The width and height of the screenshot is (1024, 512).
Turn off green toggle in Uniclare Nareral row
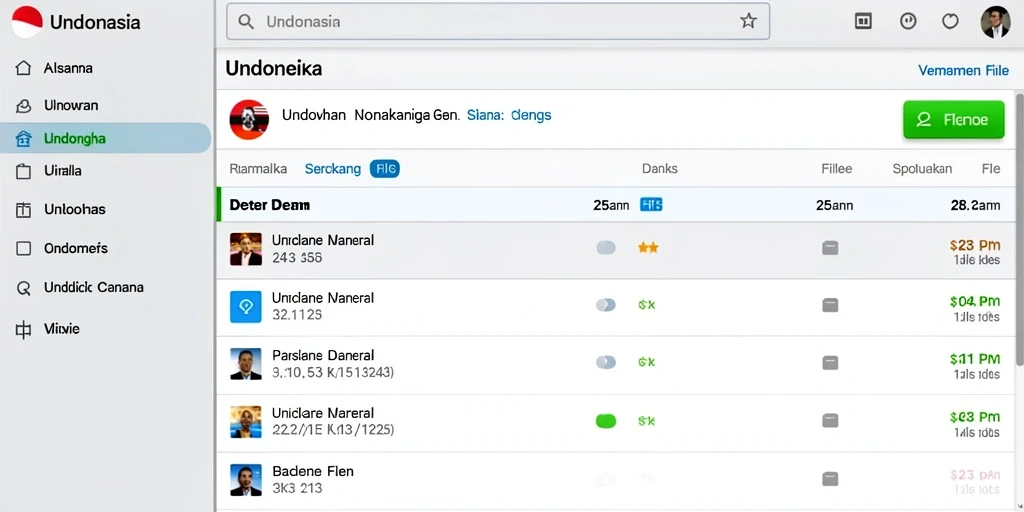coord(606,421)
